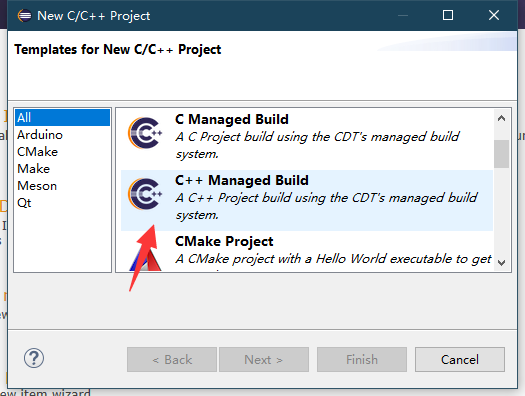Open the help question mark icon
The width and height of the screenshot is (525, 396).
tap(33, 358)
